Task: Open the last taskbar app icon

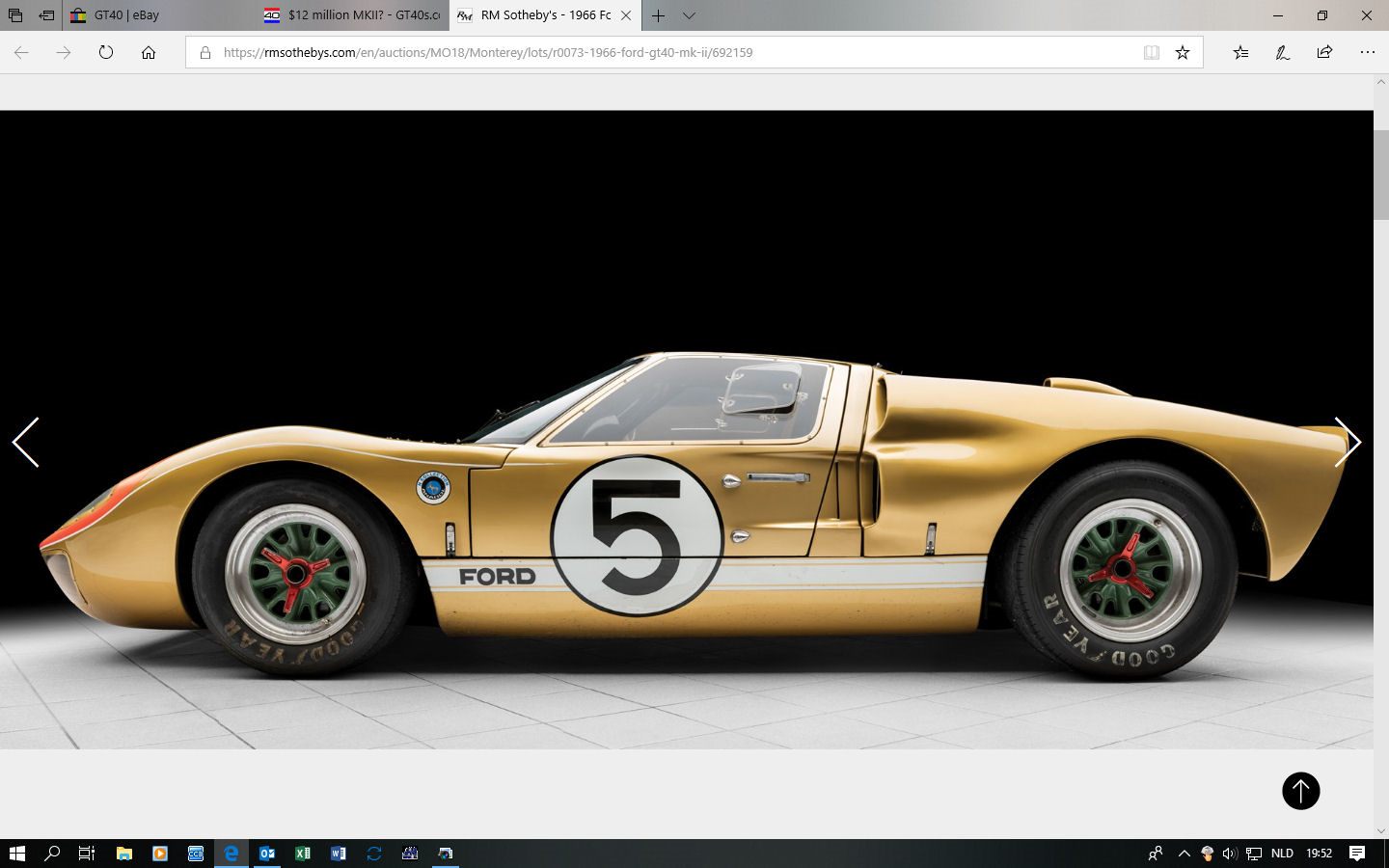Action: 446,853
